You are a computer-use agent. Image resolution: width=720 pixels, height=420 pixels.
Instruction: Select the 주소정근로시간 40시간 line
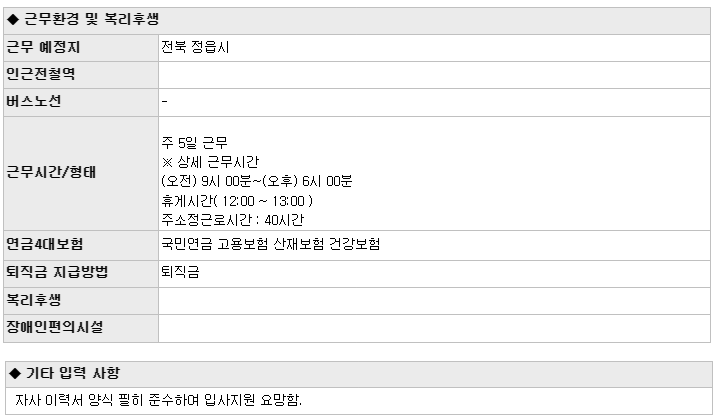coord(232,220)
